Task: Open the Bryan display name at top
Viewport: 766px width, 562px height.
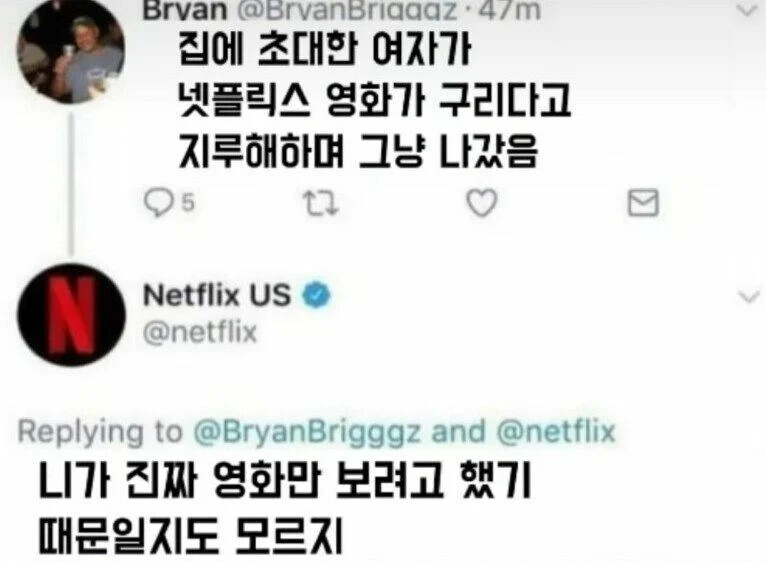Action: (x=185, y=10)
